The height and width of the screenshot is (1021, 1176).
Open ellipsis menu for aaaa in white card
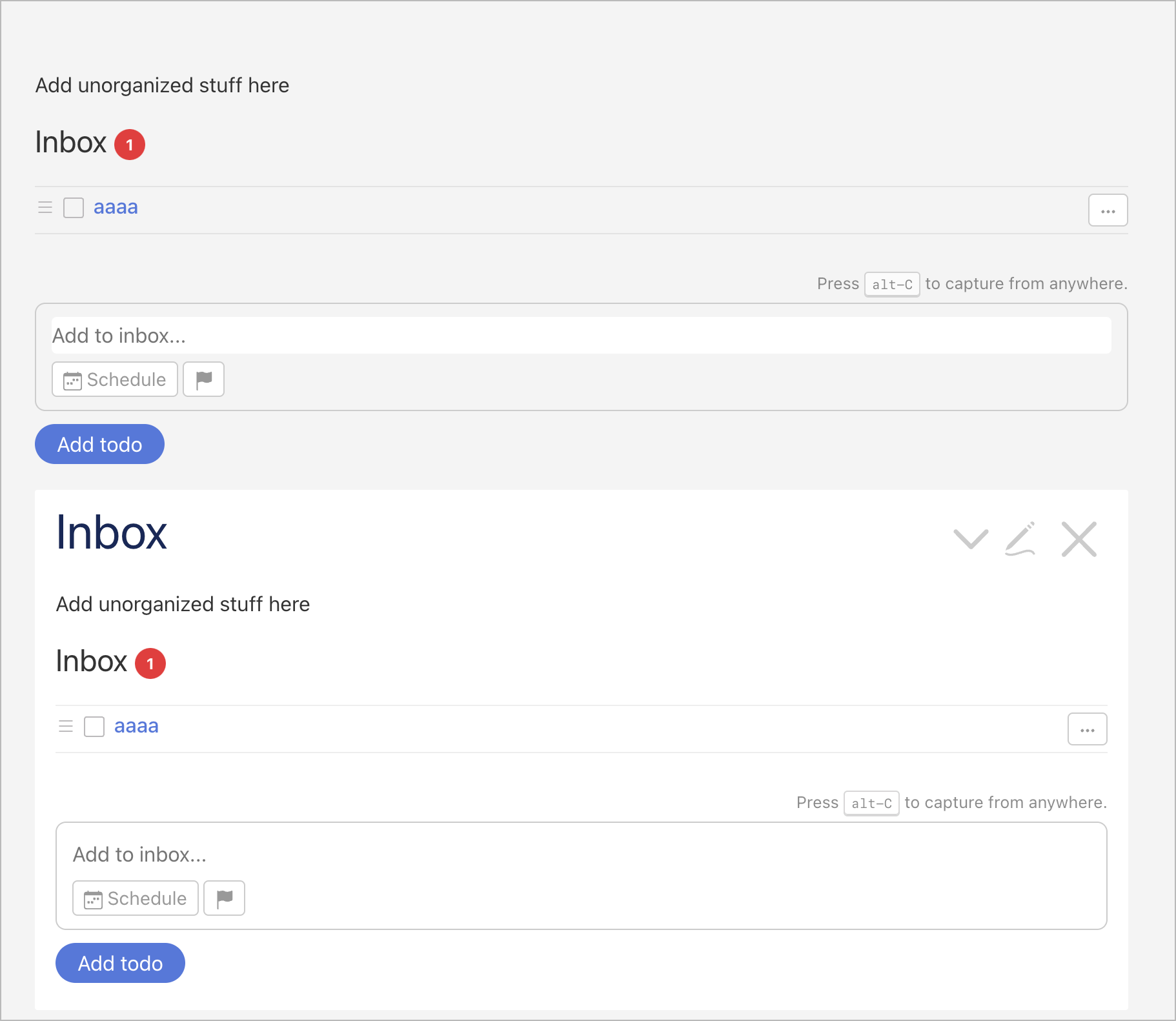(x=1087, y=729)
